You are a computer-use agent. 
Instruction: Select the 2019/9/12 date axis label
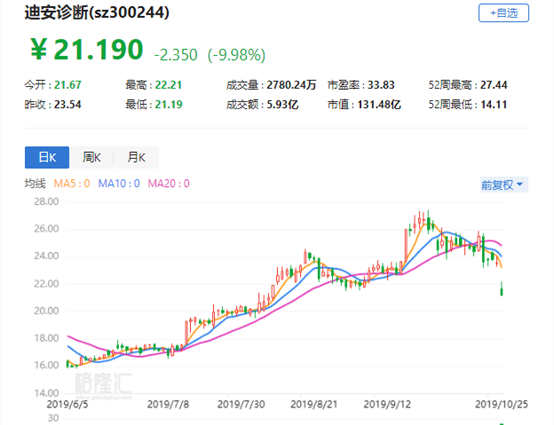387,404
